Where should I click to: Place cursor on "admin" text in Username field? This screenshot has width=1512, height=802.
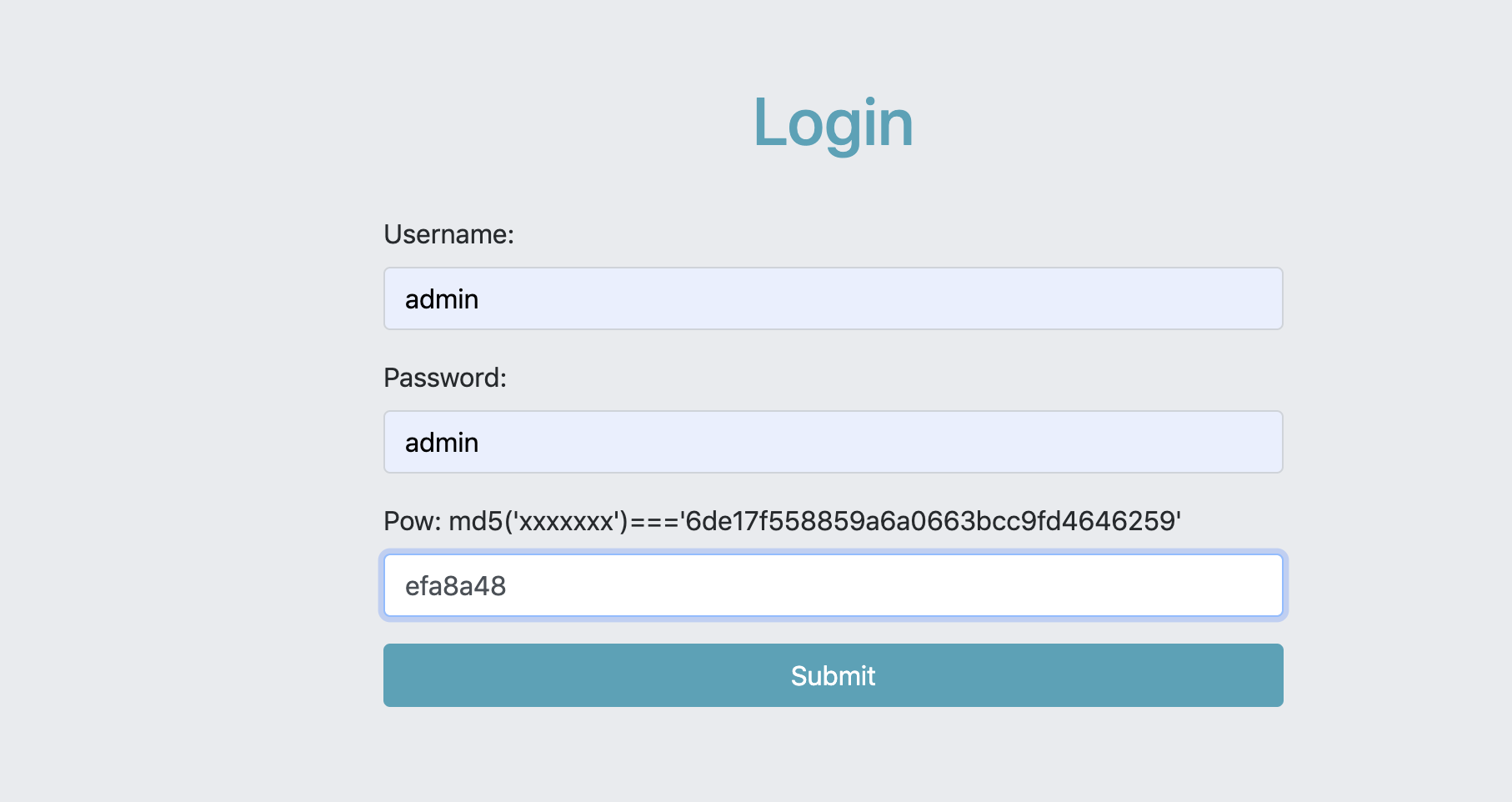click(x=441, y=299)
